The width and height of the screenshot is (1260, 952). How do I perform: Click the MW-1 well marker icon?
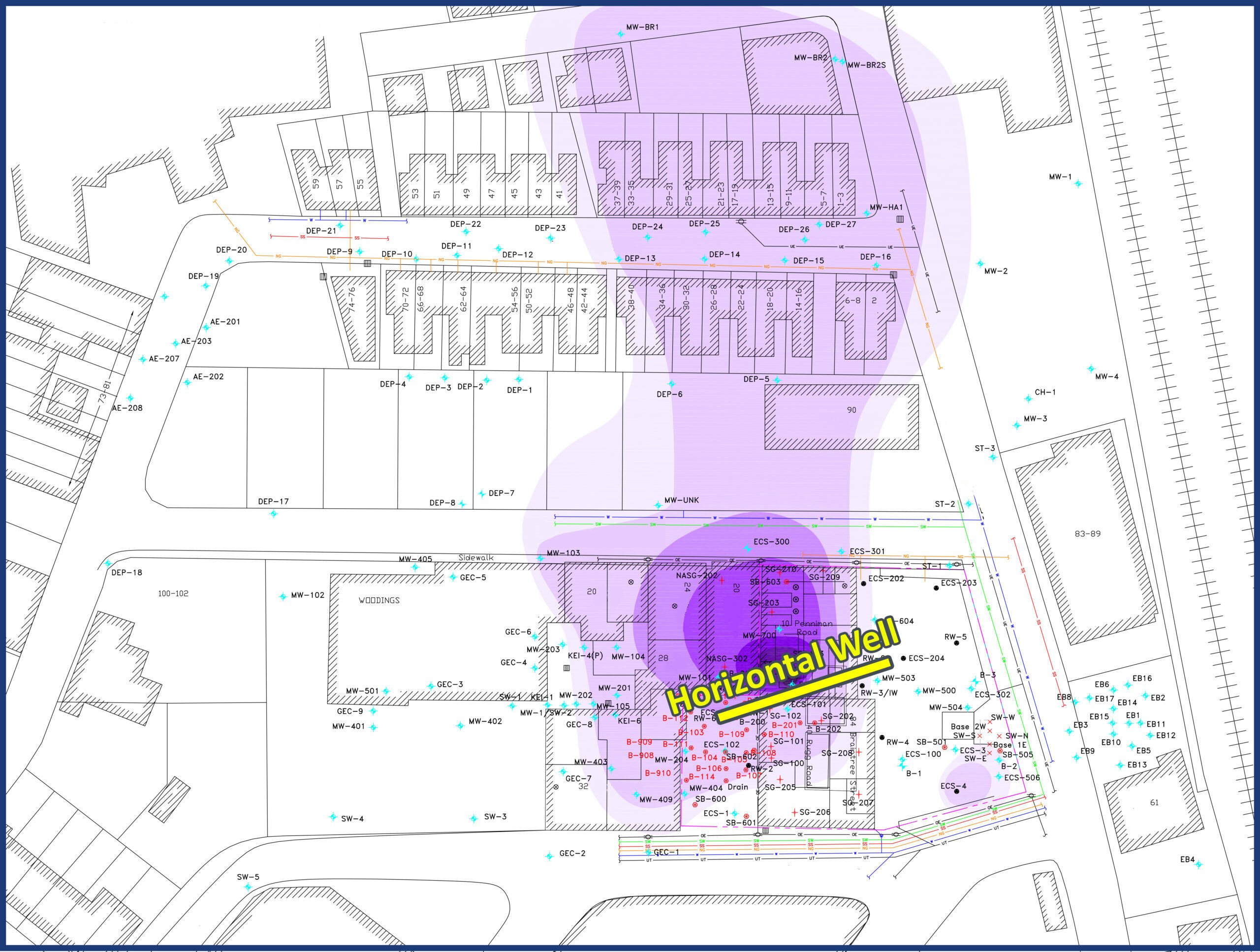point(1078,184)
